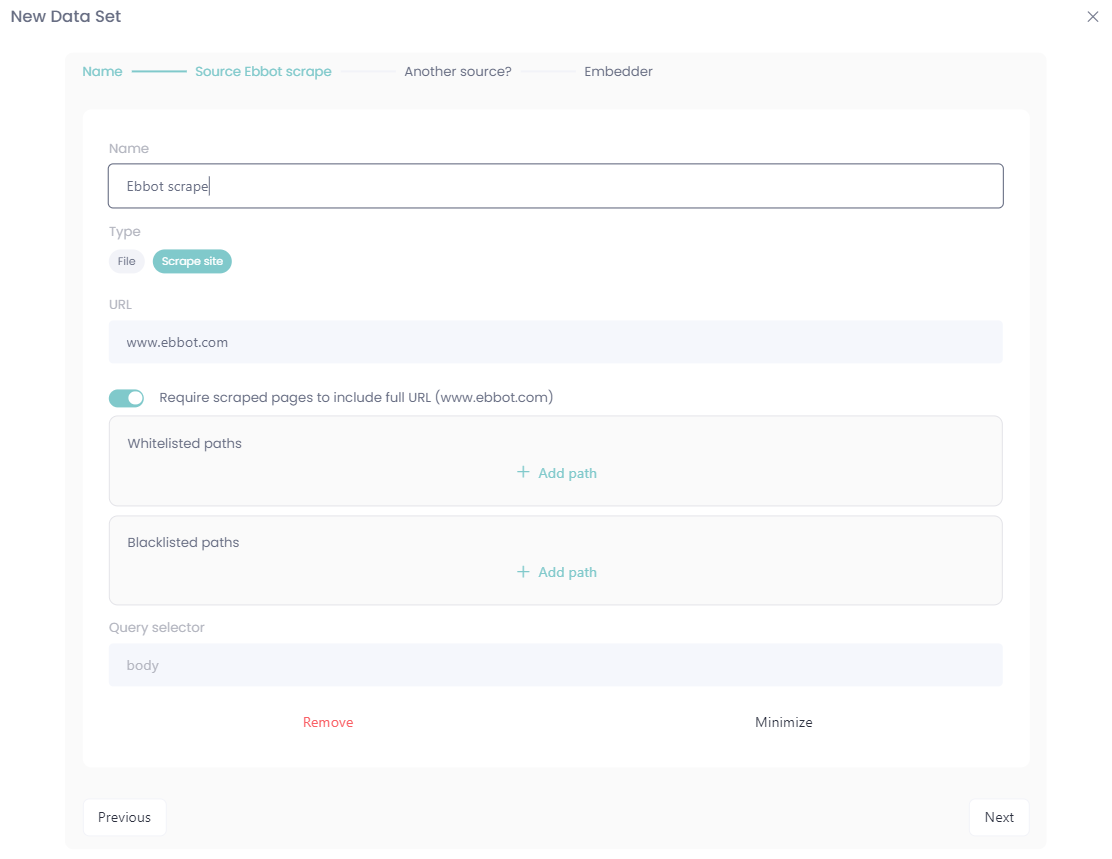
Task: Close the New Data Set dialog
Action: 1092,17
